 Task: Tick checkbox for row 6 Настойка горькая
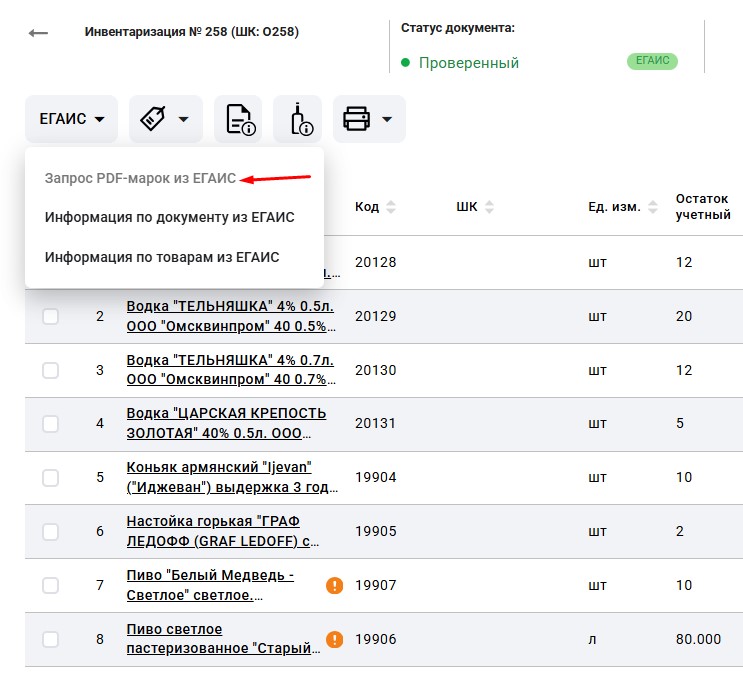click(50, 531)
